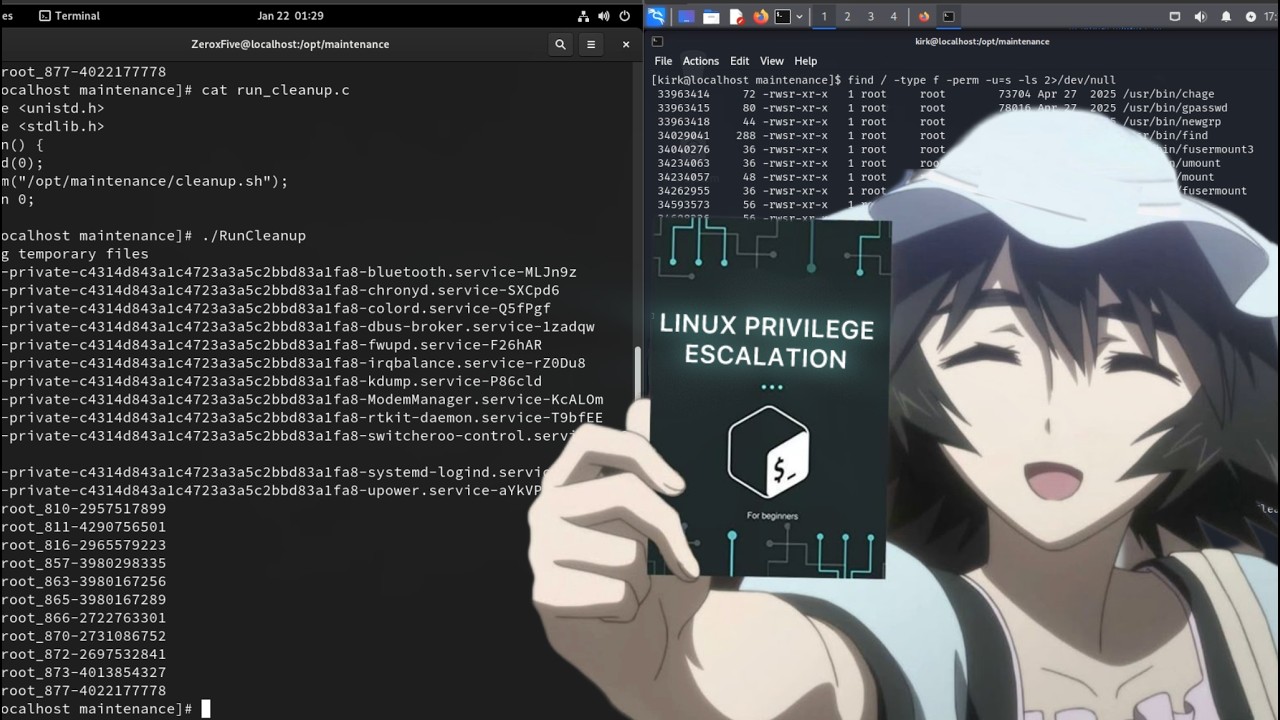Click the GNOME volume icon
This screenshot has width=1280, height=720.
point(604,16)
